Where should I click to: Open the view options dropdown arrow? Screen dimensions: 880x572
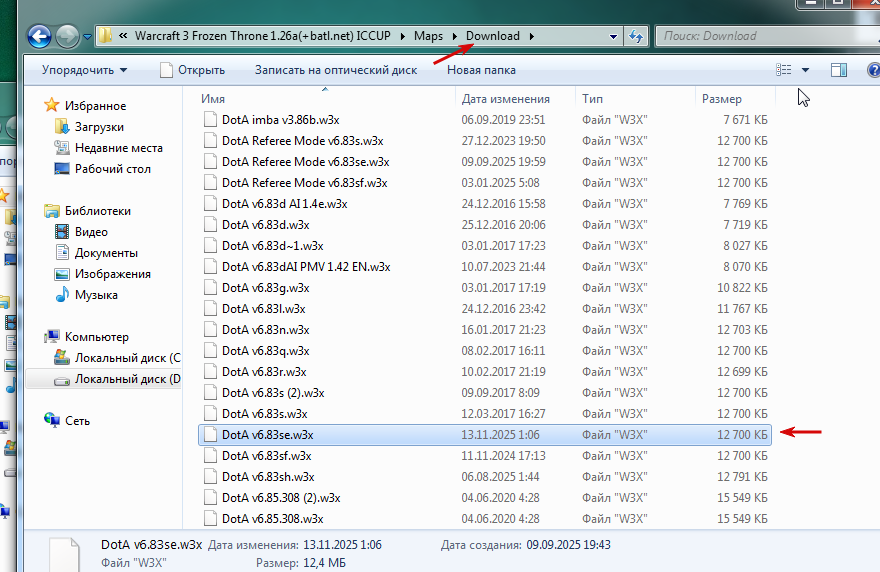click(x=805, y=70)
